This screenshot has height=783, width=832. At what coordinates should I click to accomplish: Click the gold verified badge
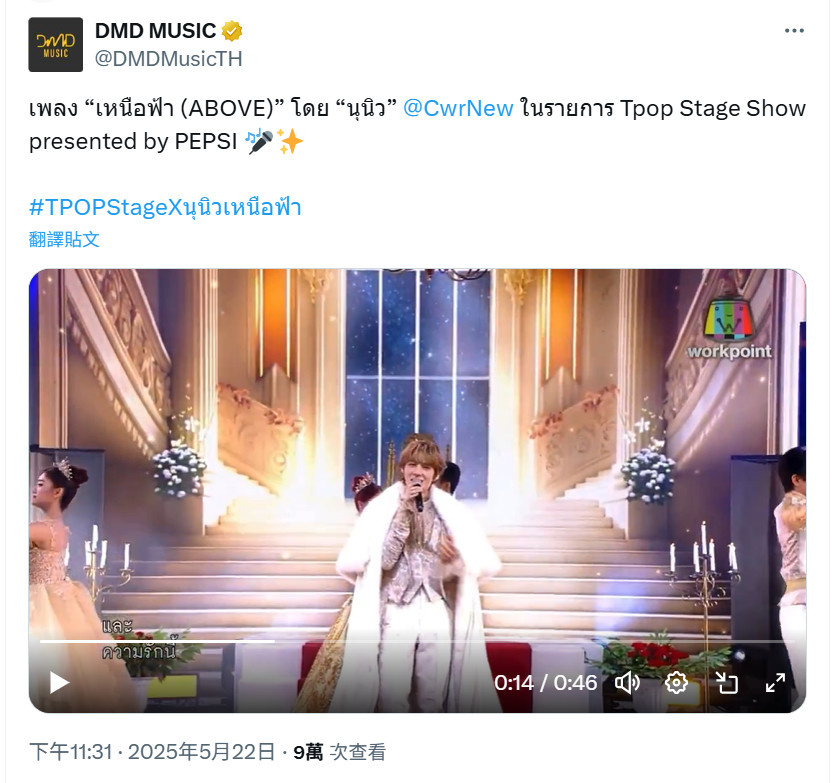[232, 31]
